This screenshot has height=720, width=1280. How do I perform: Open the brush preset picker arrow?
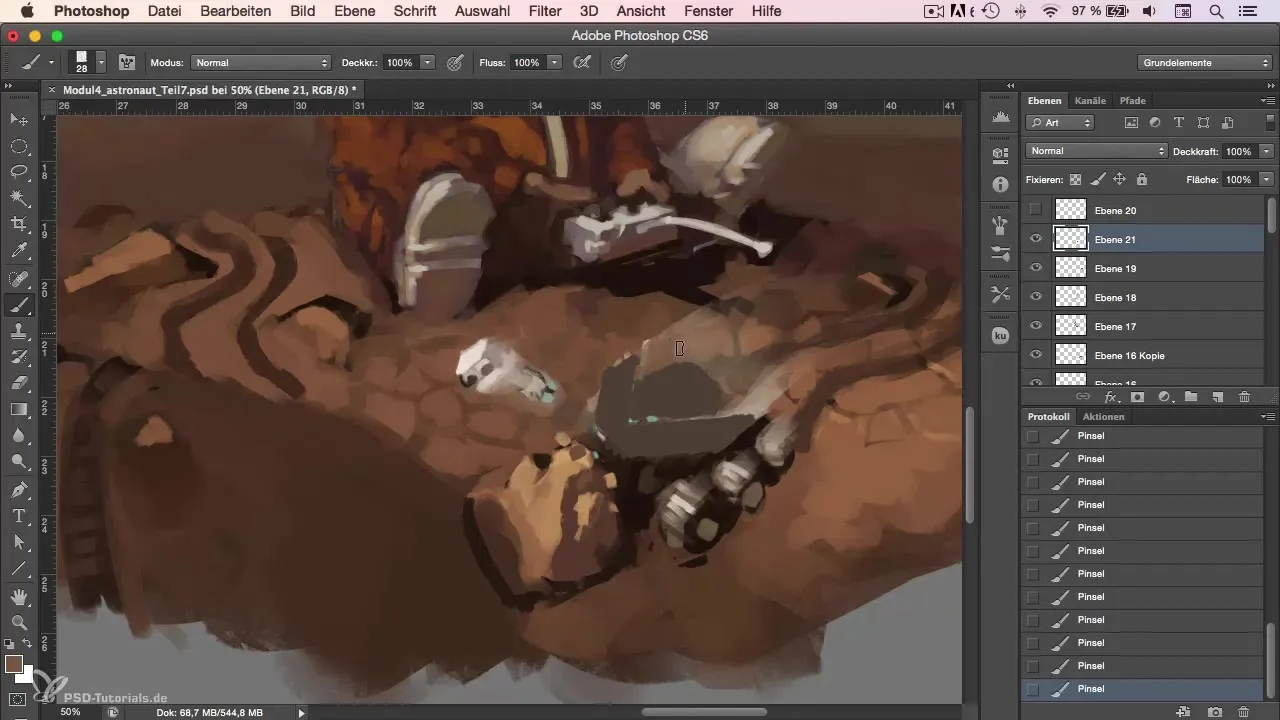point(101,62)
